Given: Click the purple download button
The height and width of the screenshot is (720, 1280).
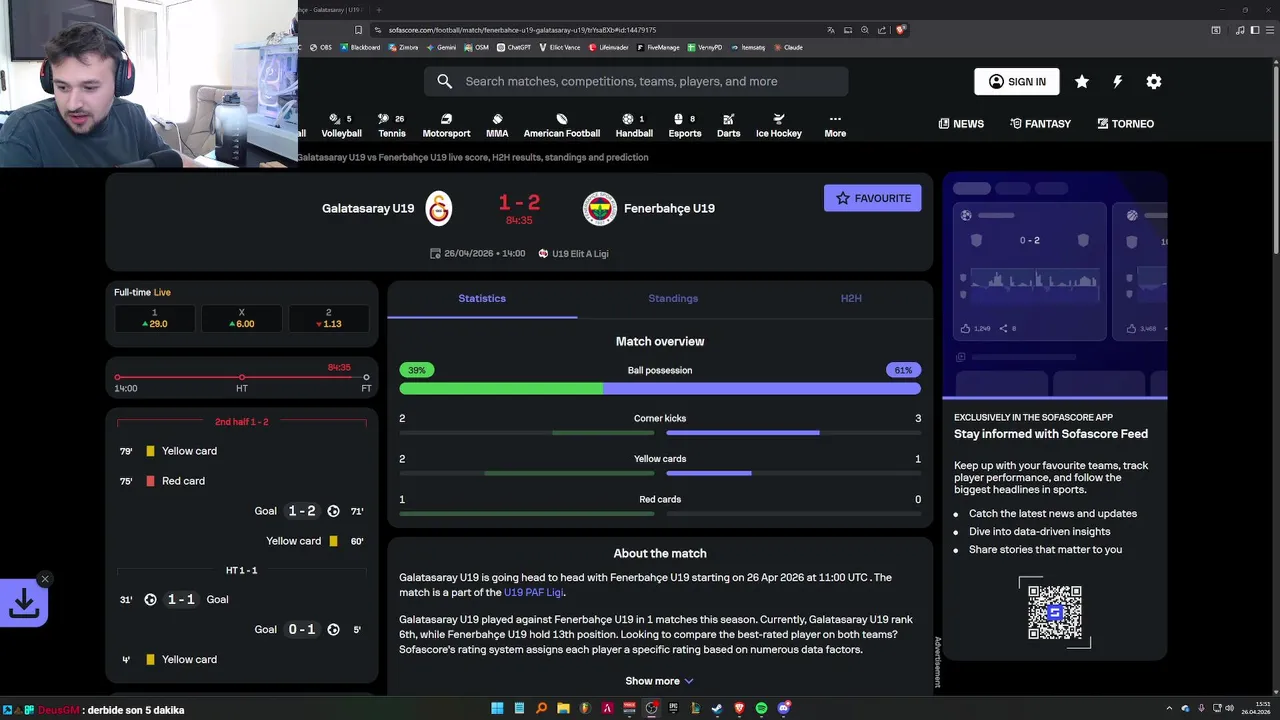Looking at the screenshot, I should tap(23, 603).
